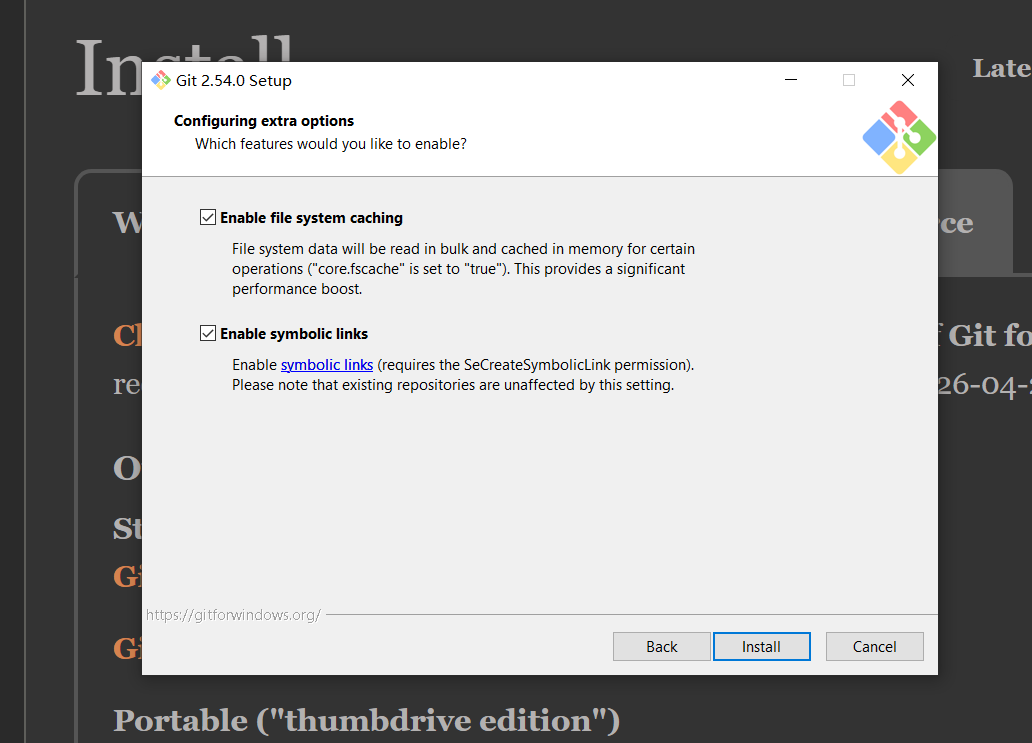Click the Enable file system caching label
1032x743 pixels.
coord(311,218)
